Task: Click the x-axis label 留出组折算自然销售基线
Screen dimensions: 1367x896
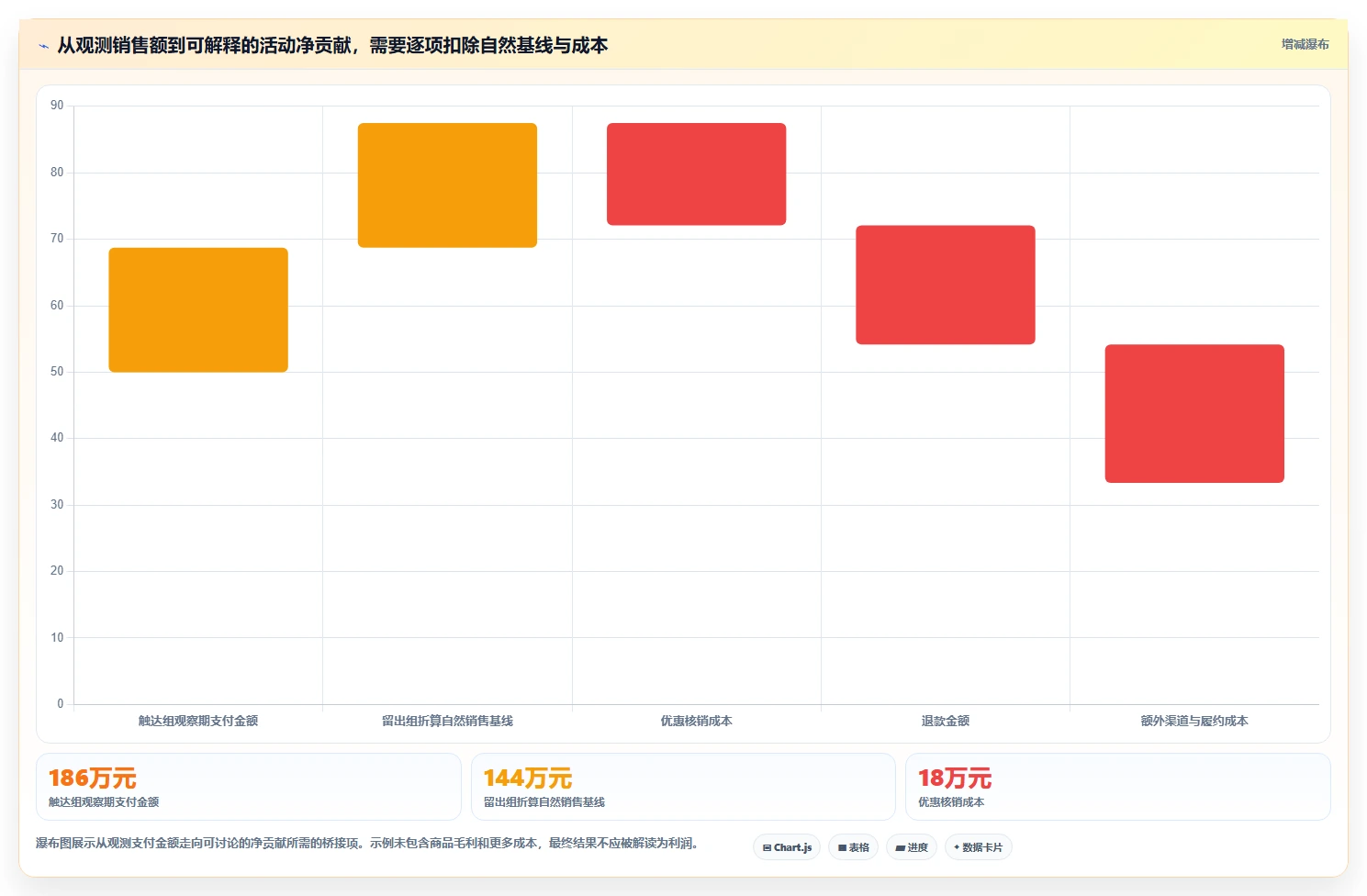Action: 447,721
